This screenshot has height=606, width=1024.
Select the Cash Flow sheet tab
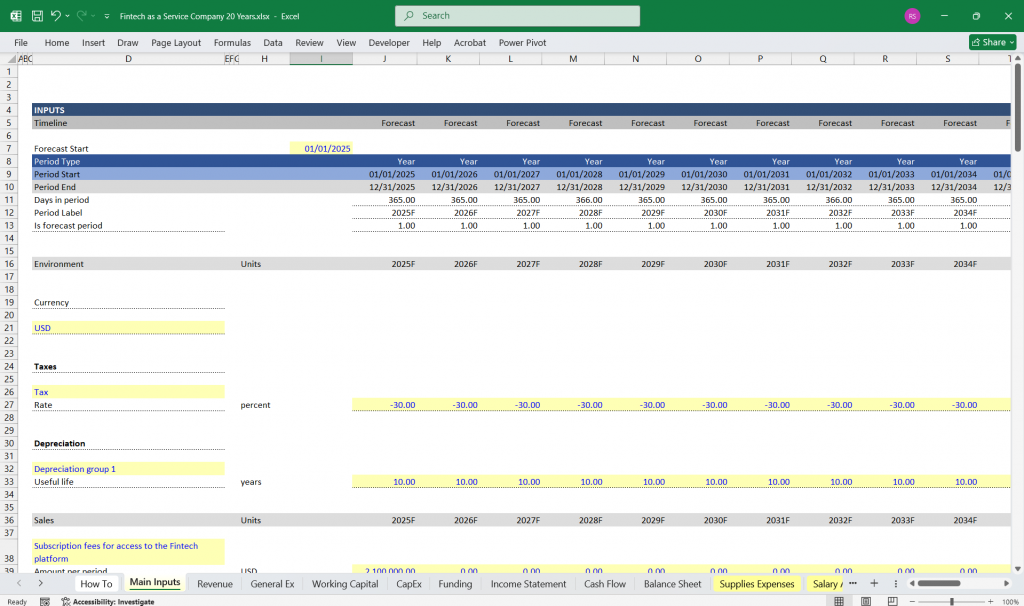604,583
